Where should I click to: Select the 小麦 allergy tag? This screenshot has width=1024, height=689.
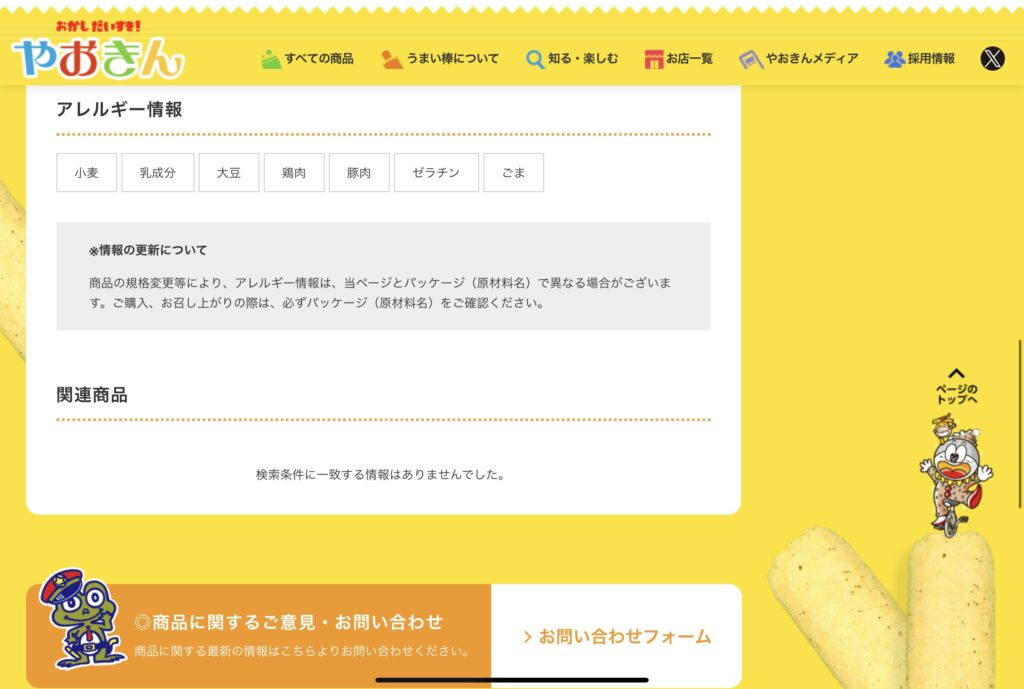point(87,172)
